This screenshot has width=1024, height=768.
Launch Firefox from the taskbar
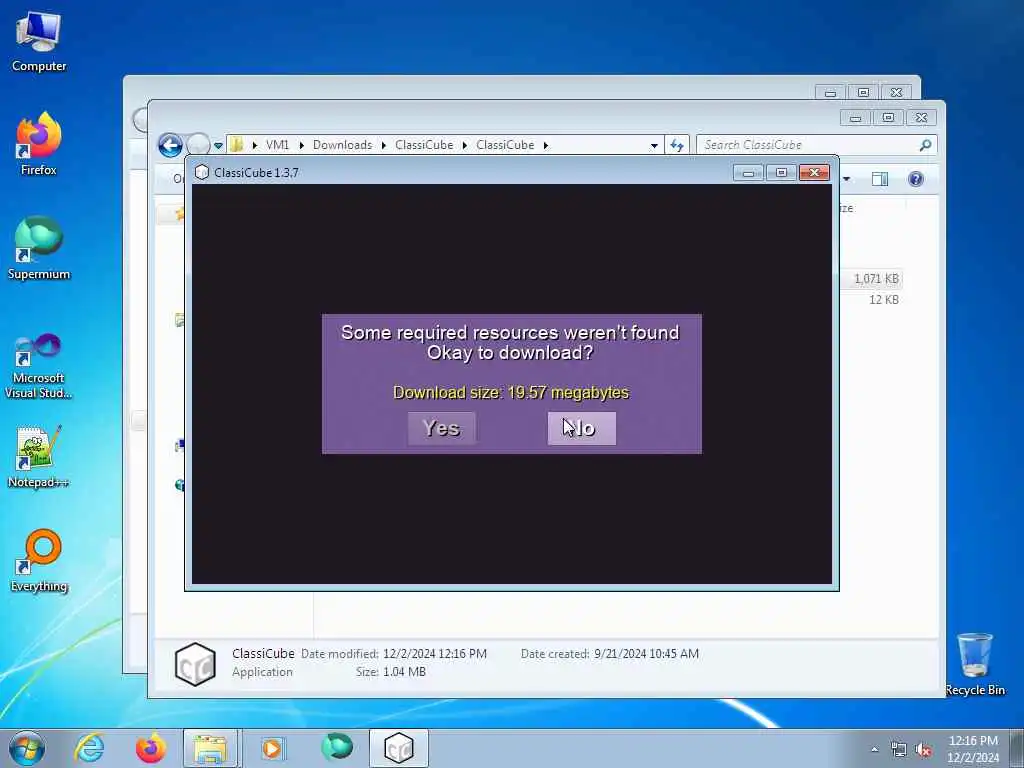pos(151,748)
